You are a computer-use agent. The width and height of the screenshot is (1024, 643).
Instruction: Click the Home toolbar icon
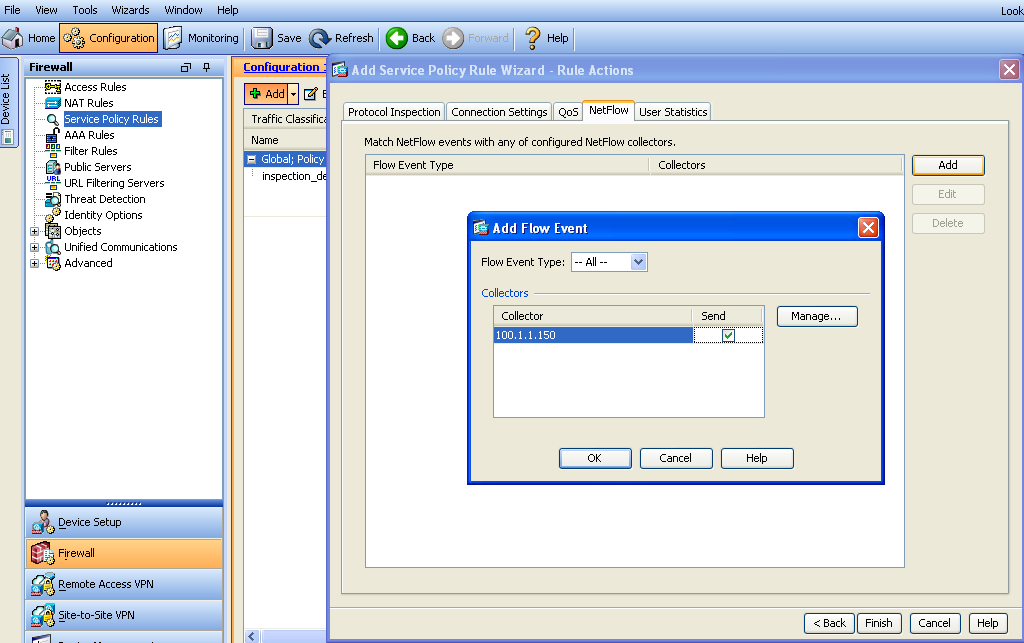click(14, 38)
